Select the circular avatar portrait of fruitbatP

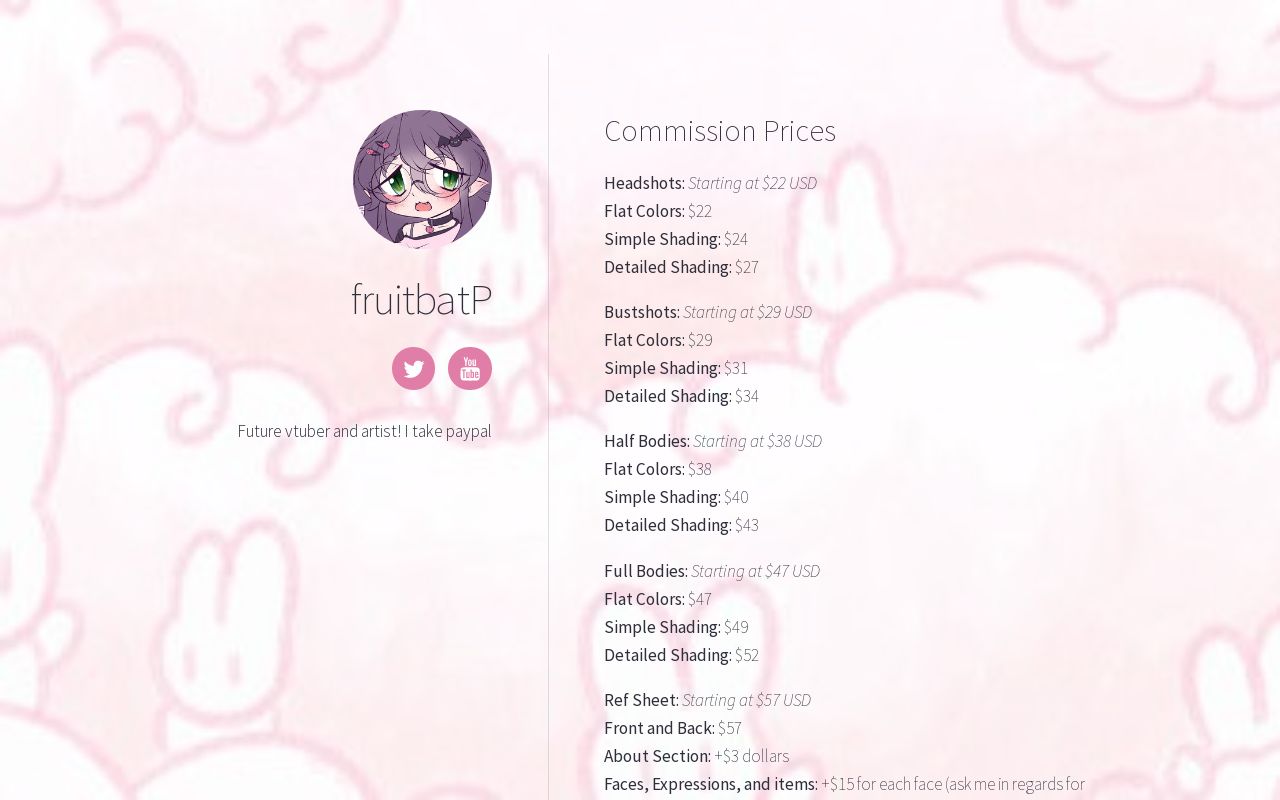point(422,181)
